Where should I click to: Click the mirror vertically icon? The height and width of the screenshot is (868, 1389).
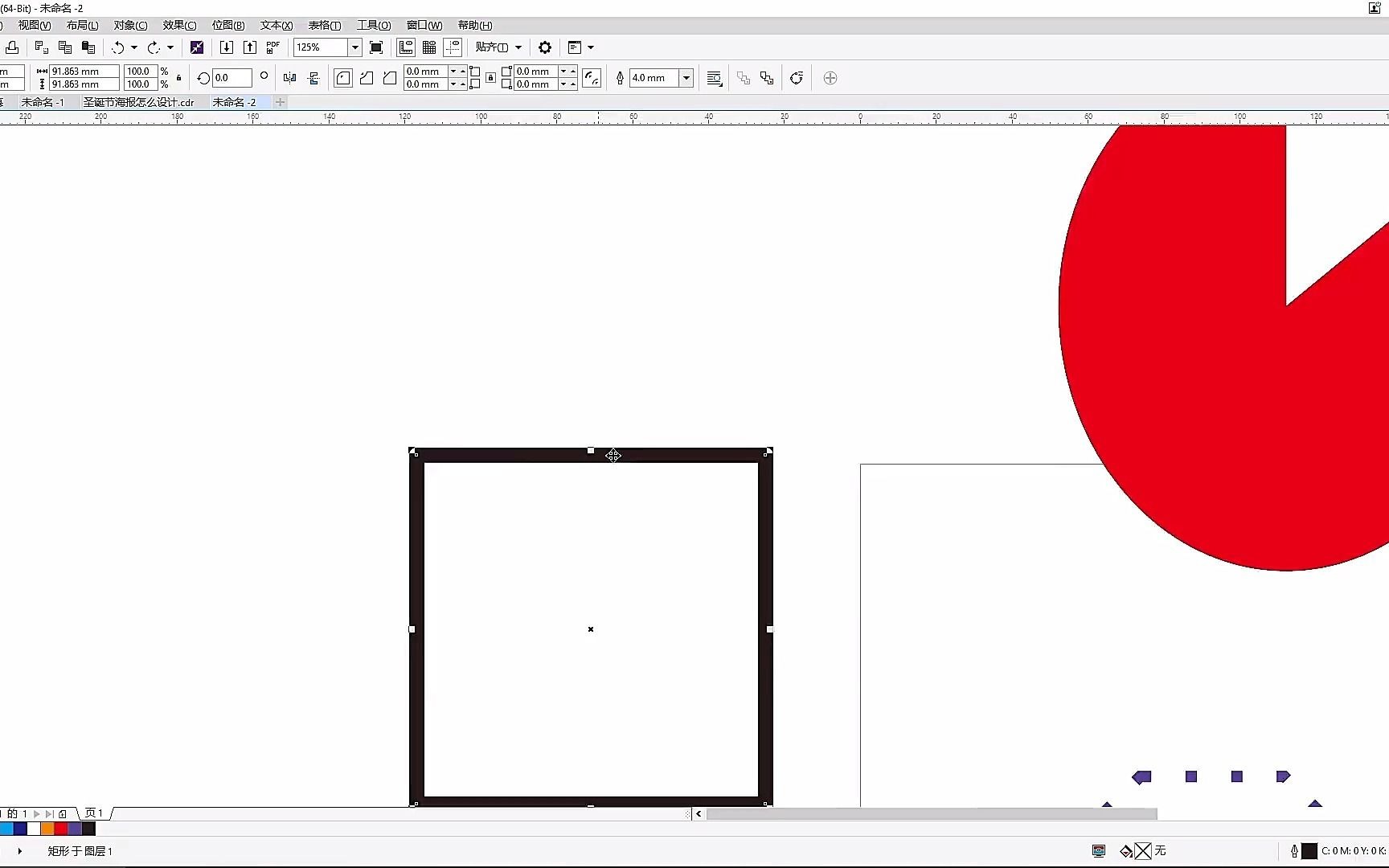point(313,78)
